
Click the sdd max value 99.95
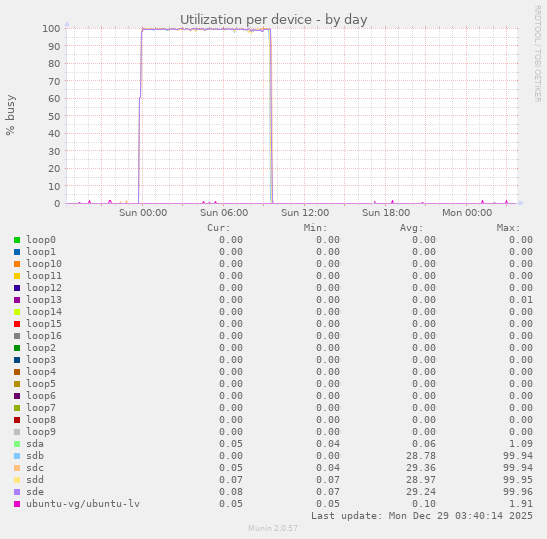coord(518,480)
